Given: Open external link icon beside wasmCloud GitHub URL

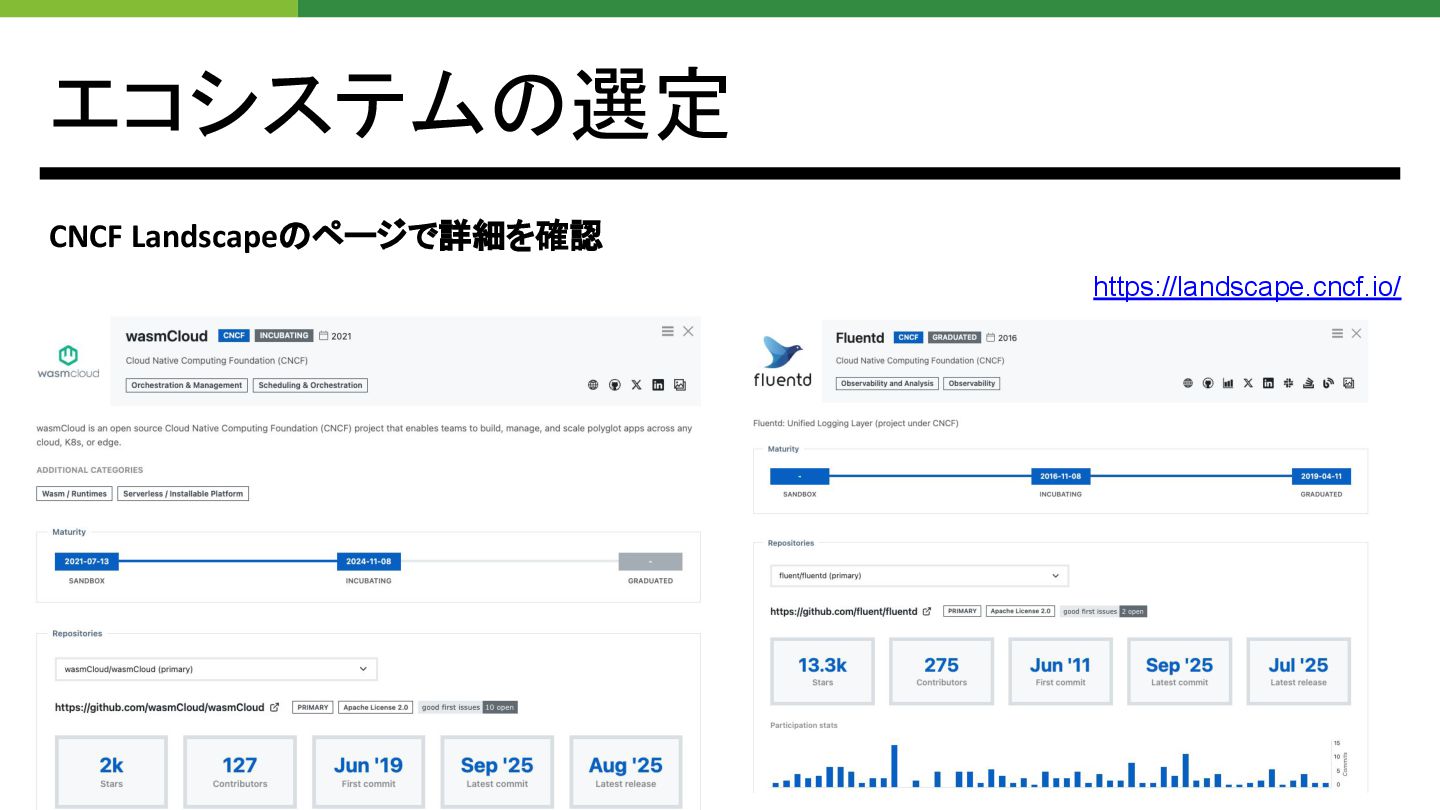Looking at the screenshot, I should click(274, 707).
